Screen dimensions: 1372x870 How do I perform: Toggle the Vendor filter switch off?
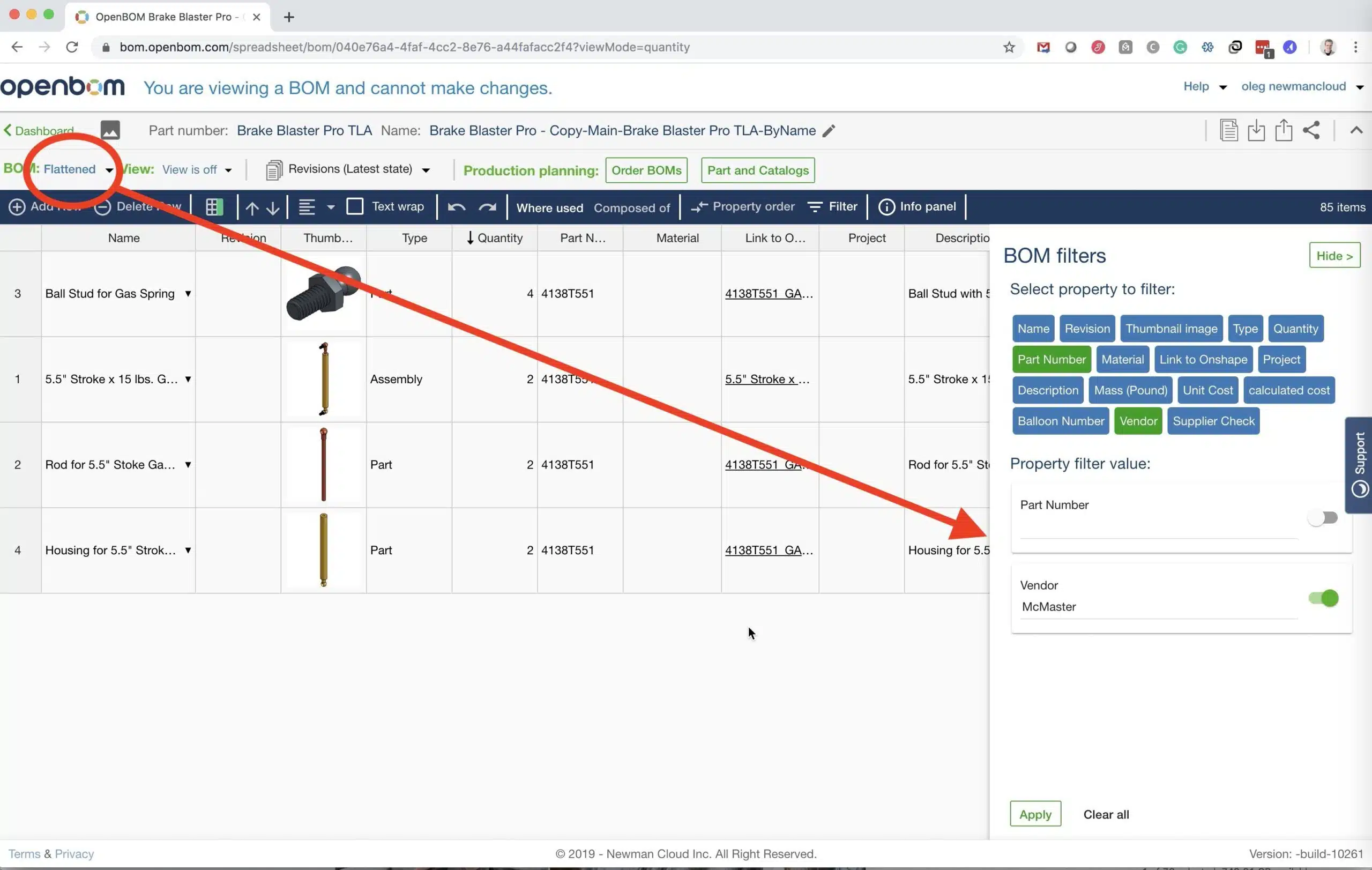pos(1323,598)
